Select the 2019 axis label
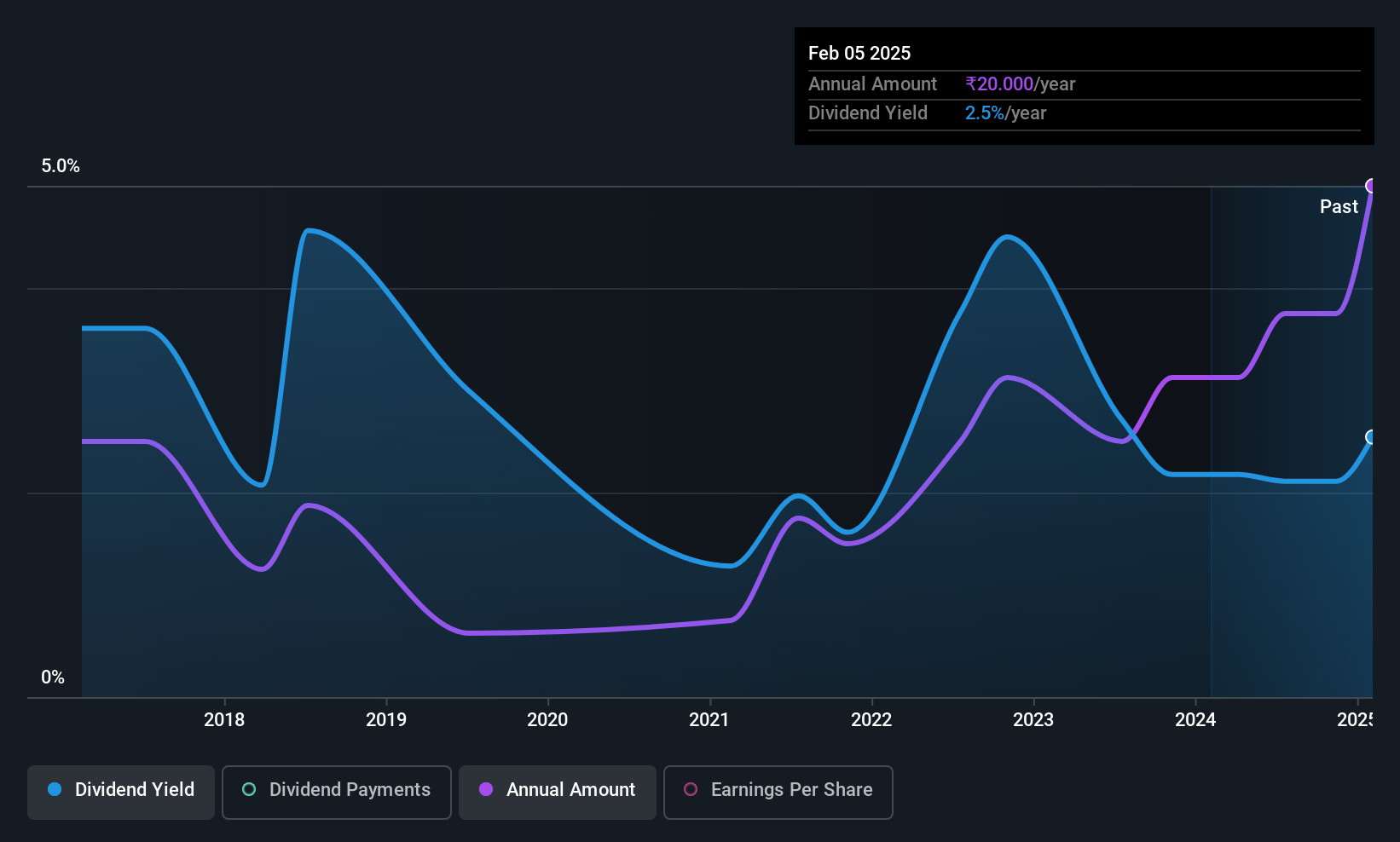Viewport: 1400px width, 842px height. [386, 720]
